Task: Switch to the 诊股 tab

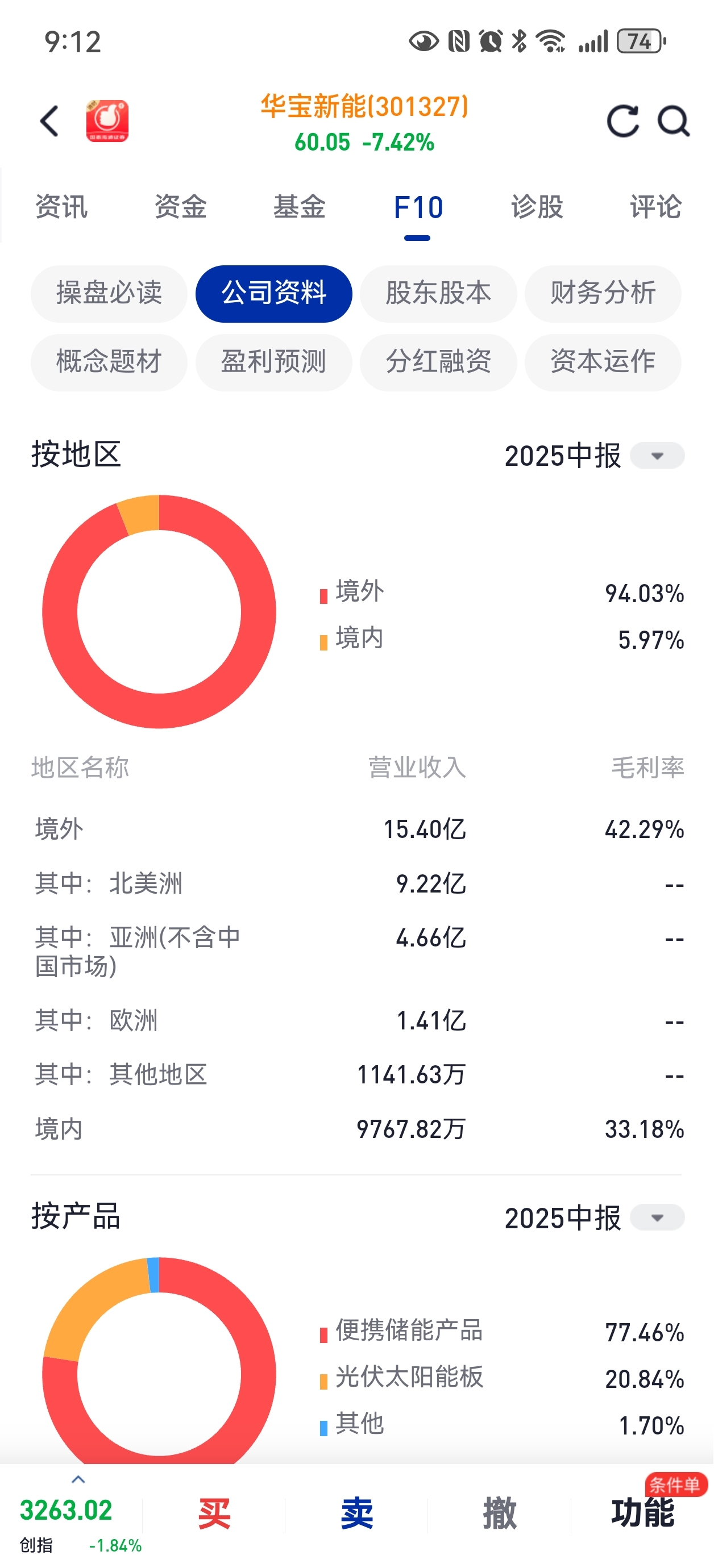Action: pos(537,207)
